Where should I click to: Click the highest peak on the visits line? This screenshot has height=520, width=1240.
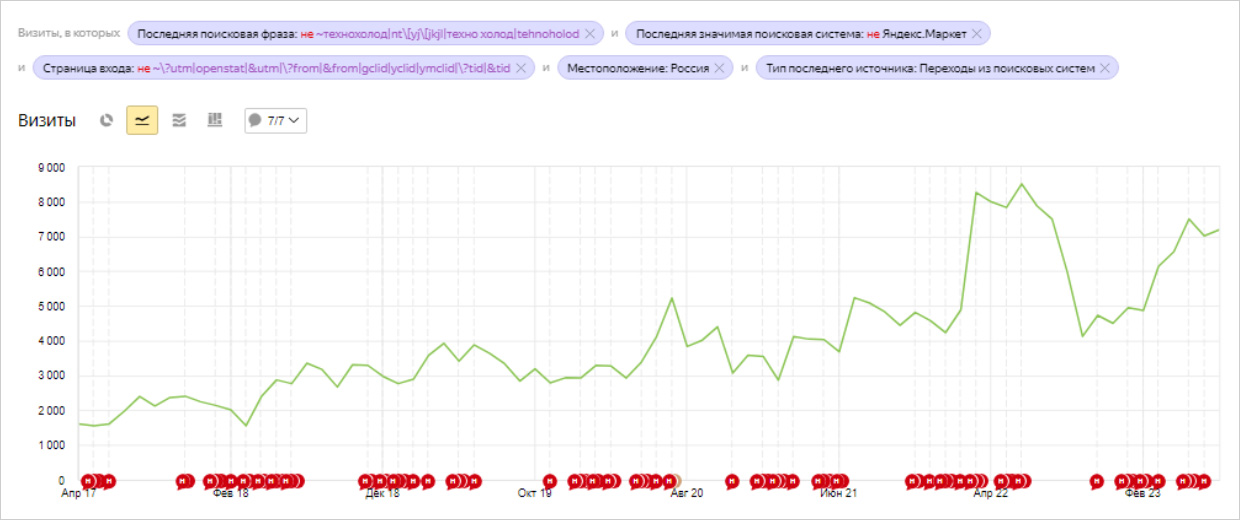pos(1021,184)
